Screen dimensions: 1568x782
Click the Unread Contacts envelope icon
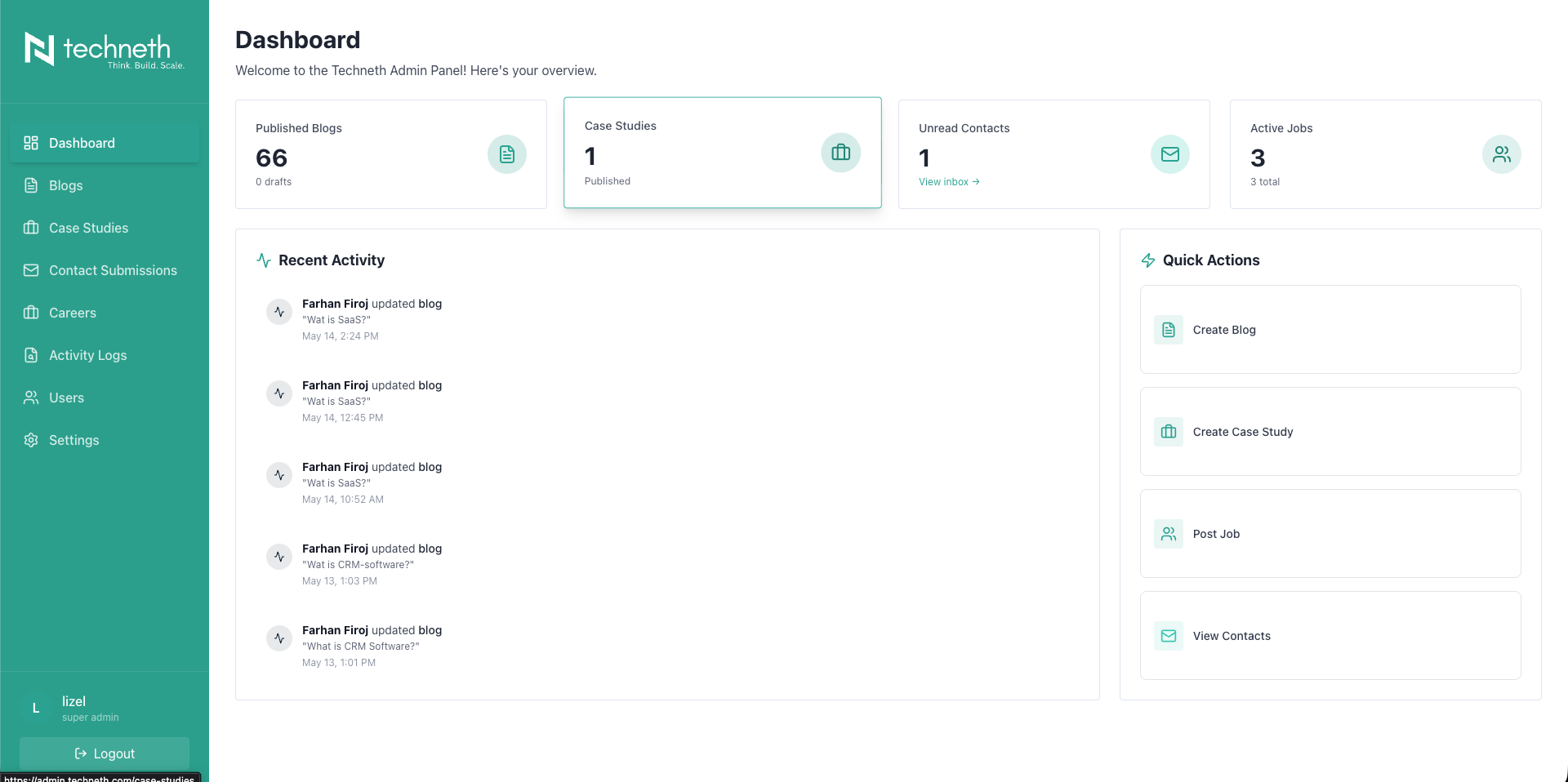tap(1170, 154)
